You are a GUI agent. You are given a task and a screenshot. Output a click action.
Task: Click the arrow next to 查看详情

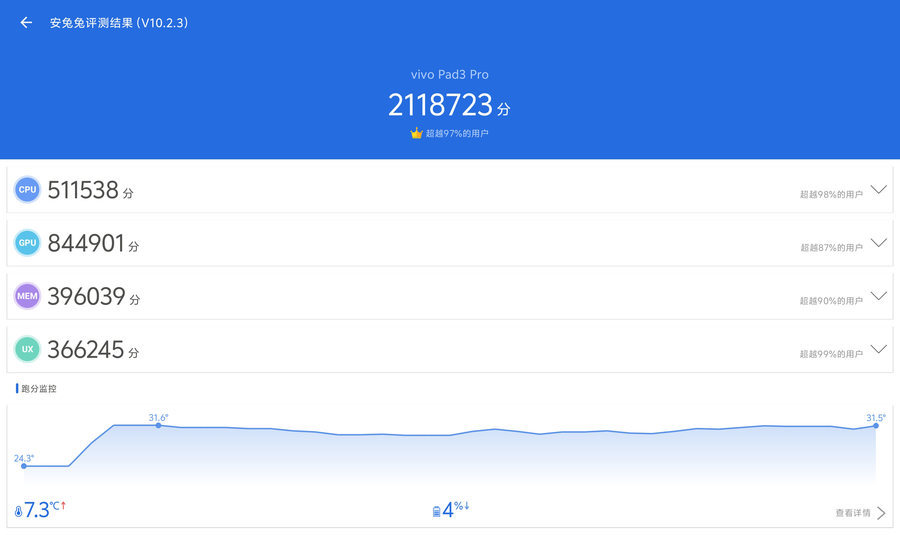(x=881, y=513)
